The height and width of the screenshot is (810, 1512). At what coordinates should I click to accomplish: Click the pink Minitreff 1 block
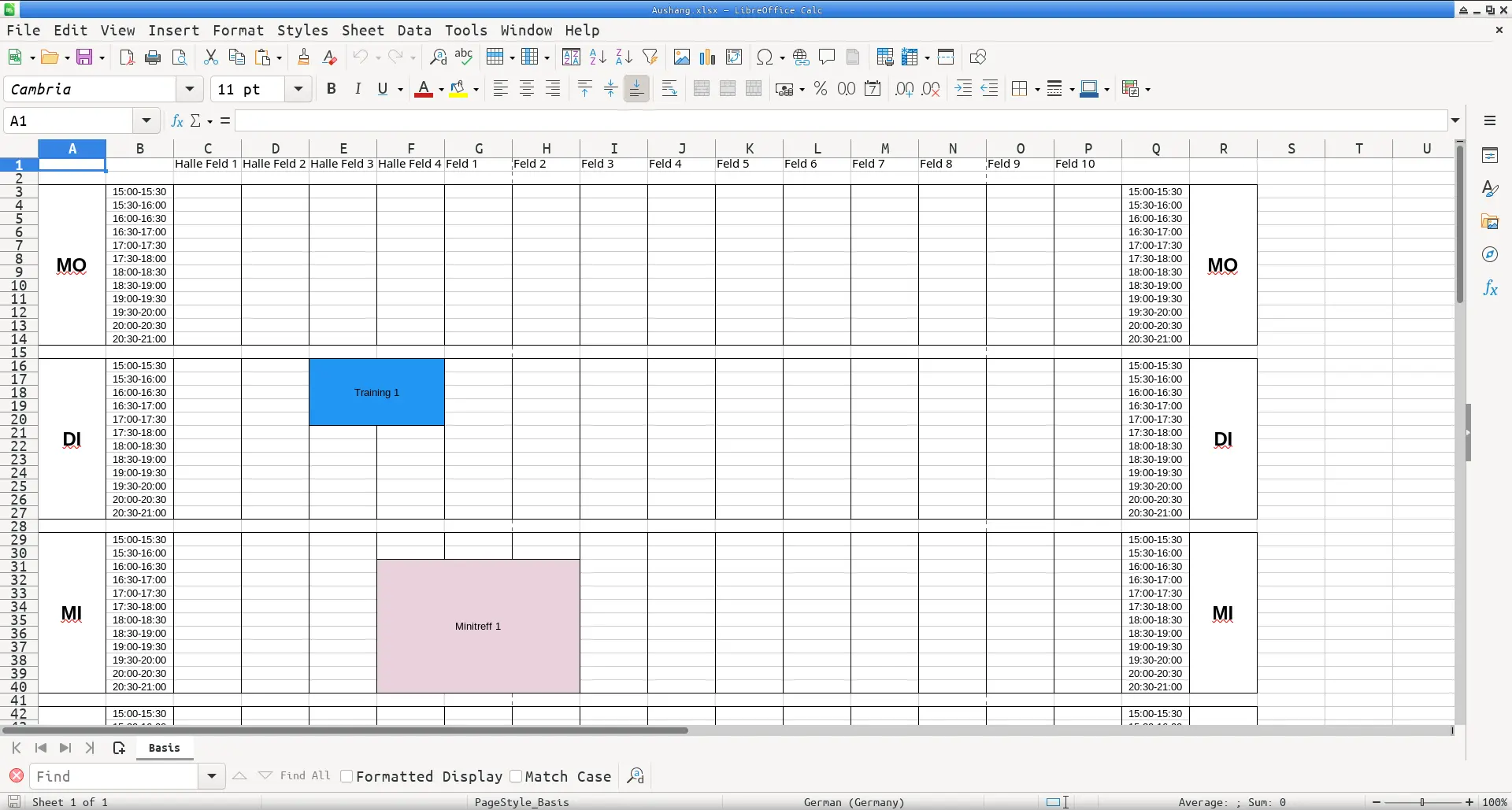click(478, 626)
